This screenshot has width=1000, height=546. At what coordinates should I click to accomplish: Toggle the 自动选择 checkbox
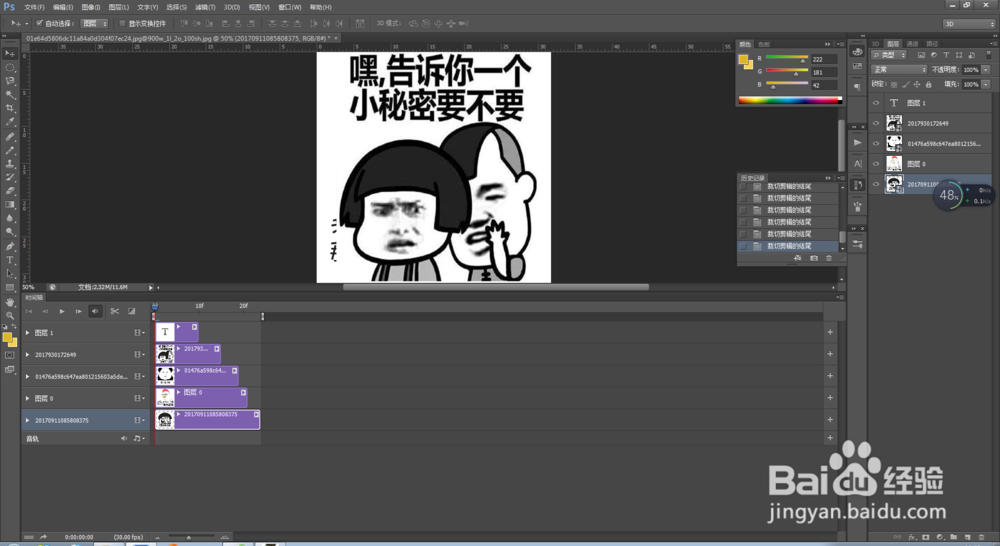(x=40, y=23)
